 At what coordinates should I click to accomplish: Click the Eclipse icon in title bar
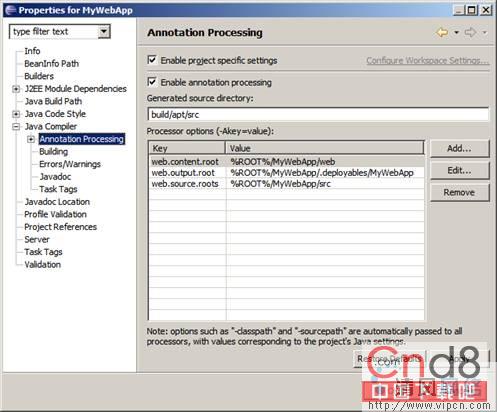(x=10, y=10)
